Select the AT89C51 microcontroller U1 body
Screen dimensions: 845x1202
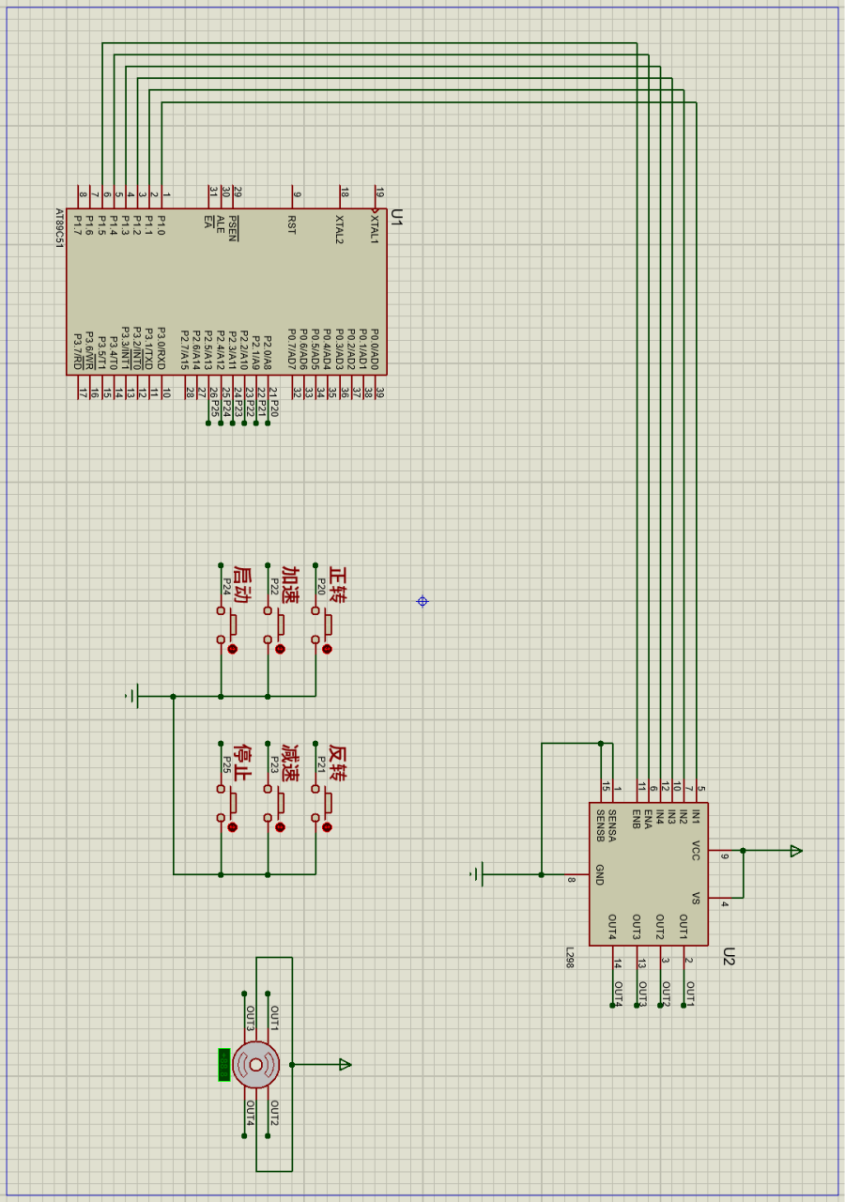click(x=226, y=291)
